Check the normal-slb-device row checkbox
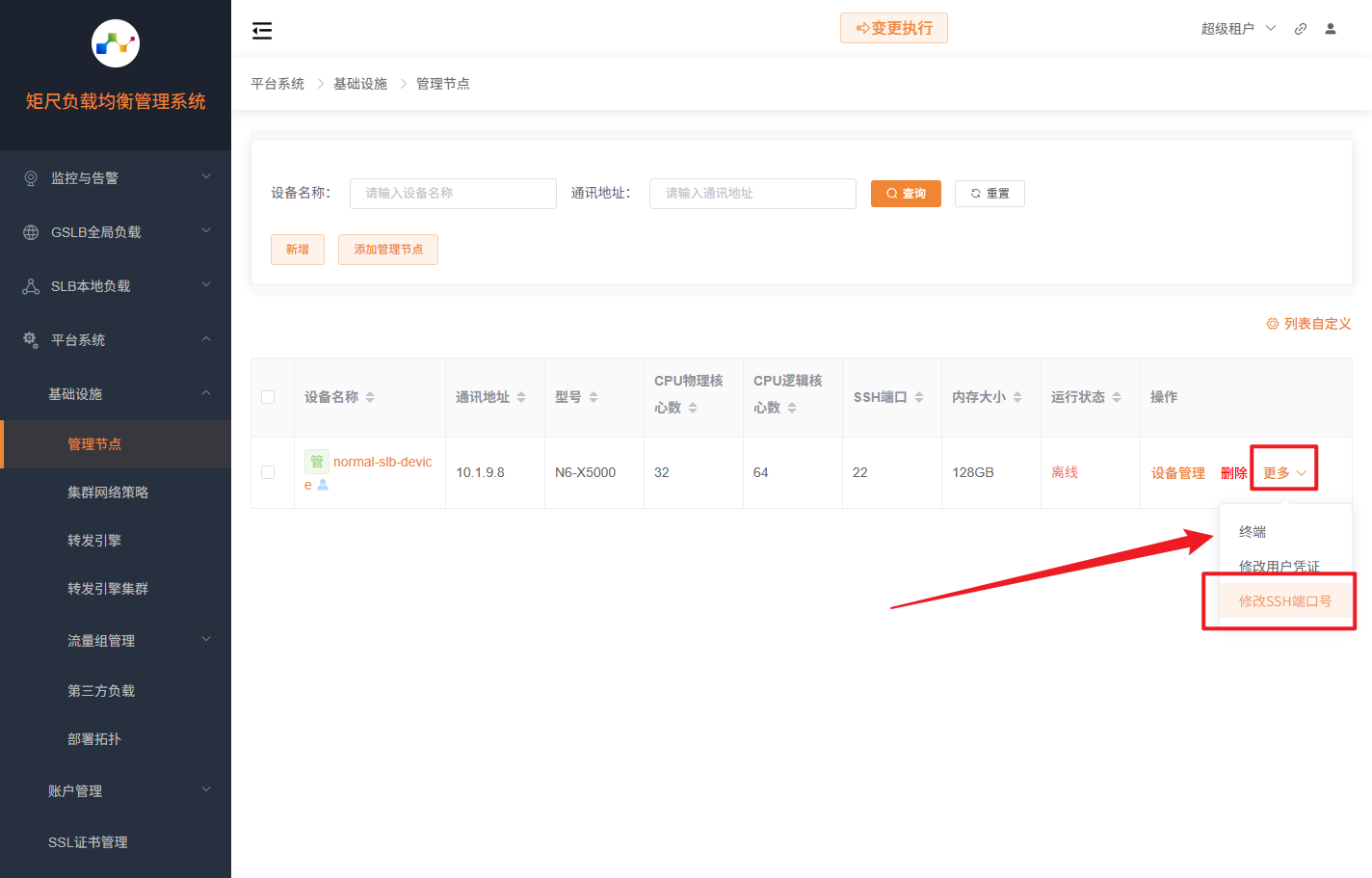The image size is (1372, 878). pos(268,472)
